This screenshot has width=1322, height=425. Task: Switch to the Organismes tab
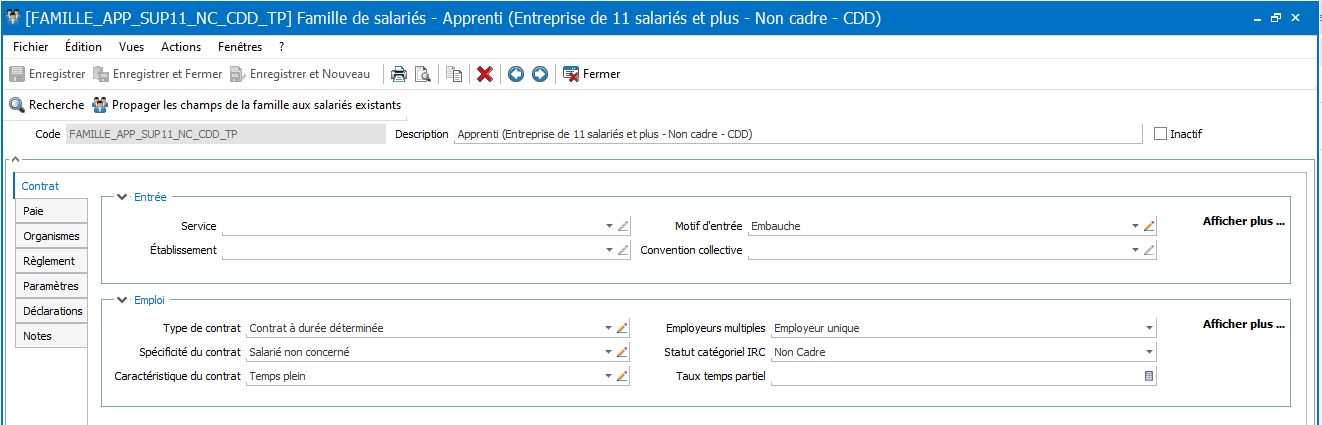52,236
